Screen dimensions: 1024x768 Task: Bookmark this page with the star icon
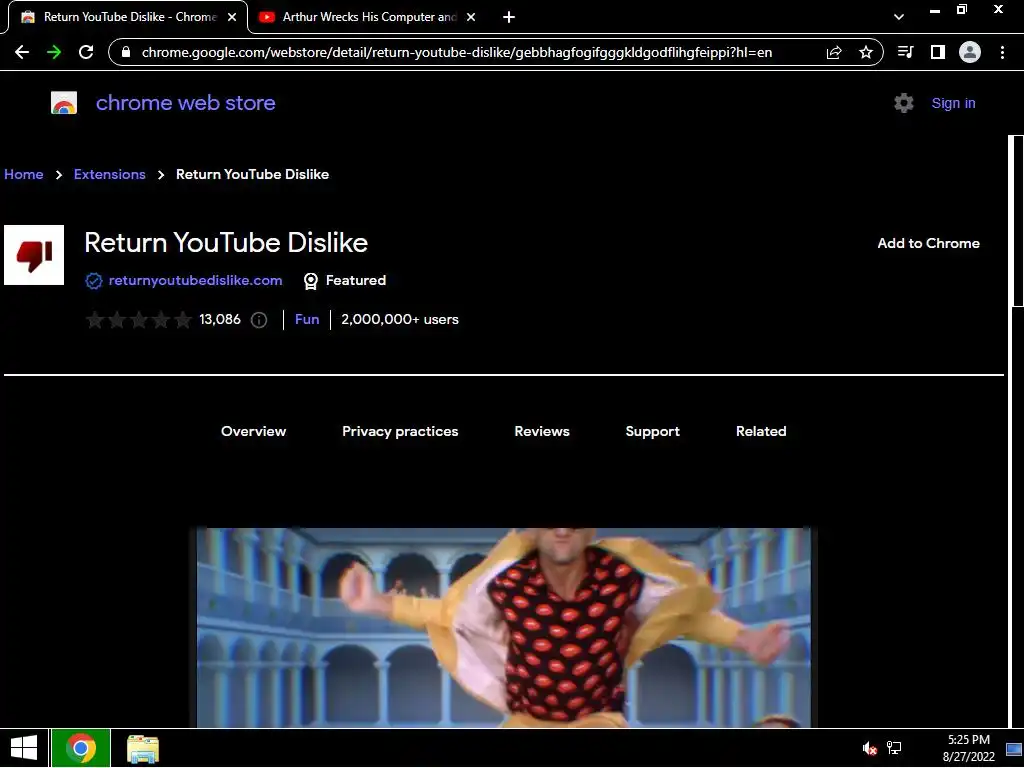tap(866, 52)
